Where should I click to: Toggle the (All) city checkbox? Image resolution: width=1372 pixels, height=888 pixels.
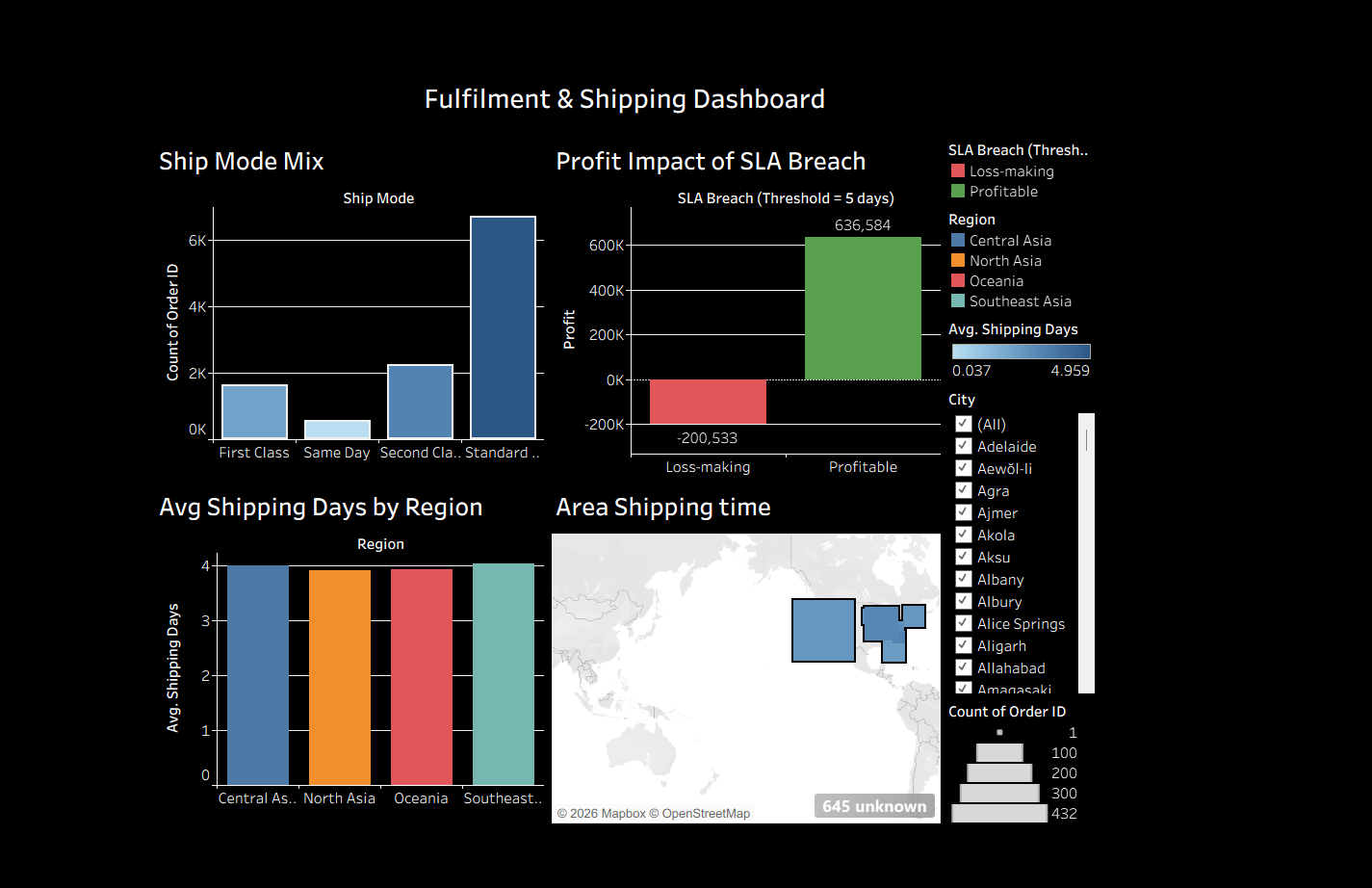(963, 424)
